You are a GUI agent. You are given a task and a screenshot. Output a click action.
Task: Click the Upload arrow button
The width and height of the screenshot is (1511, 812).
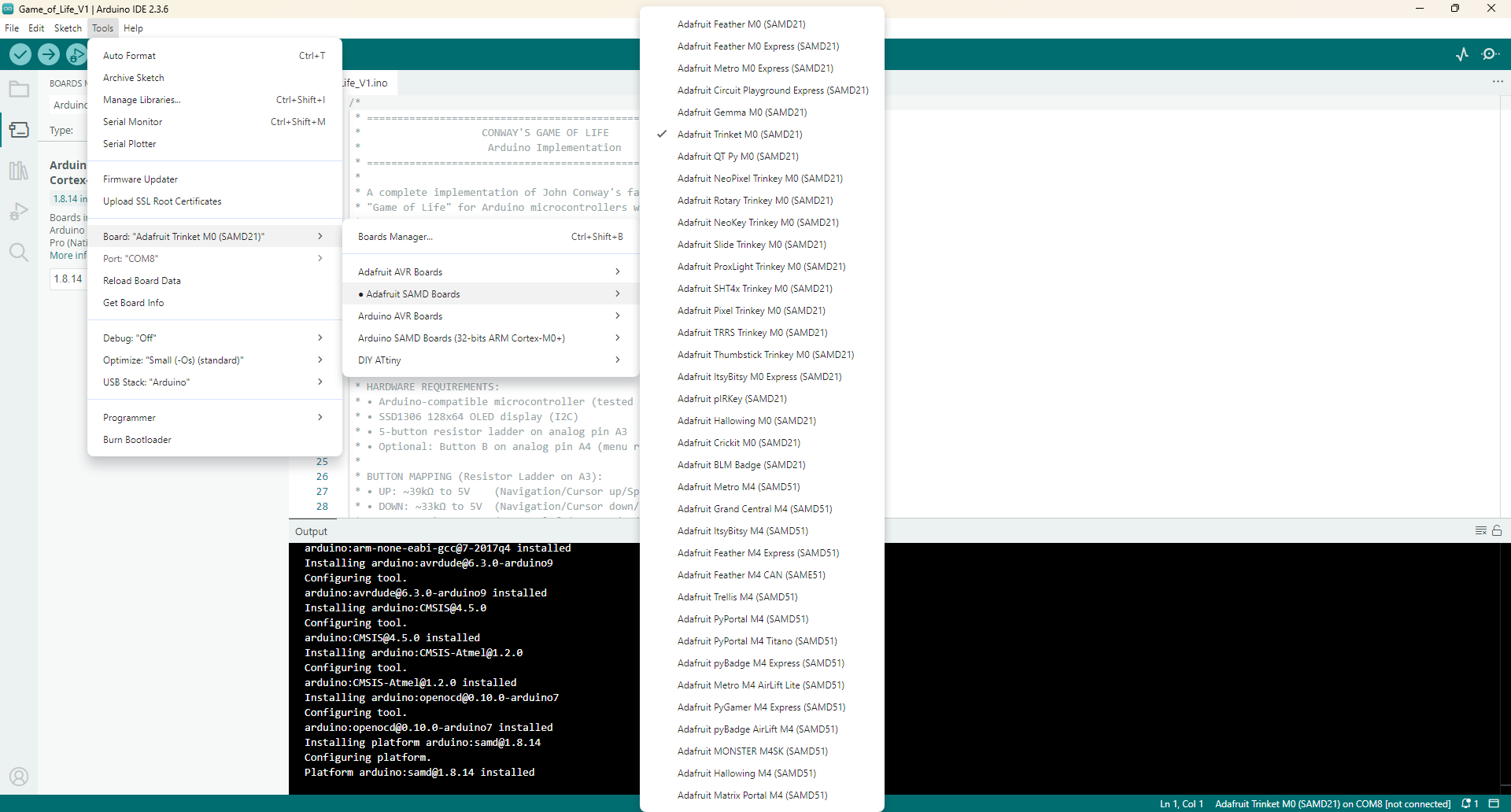tap(49, 54)
